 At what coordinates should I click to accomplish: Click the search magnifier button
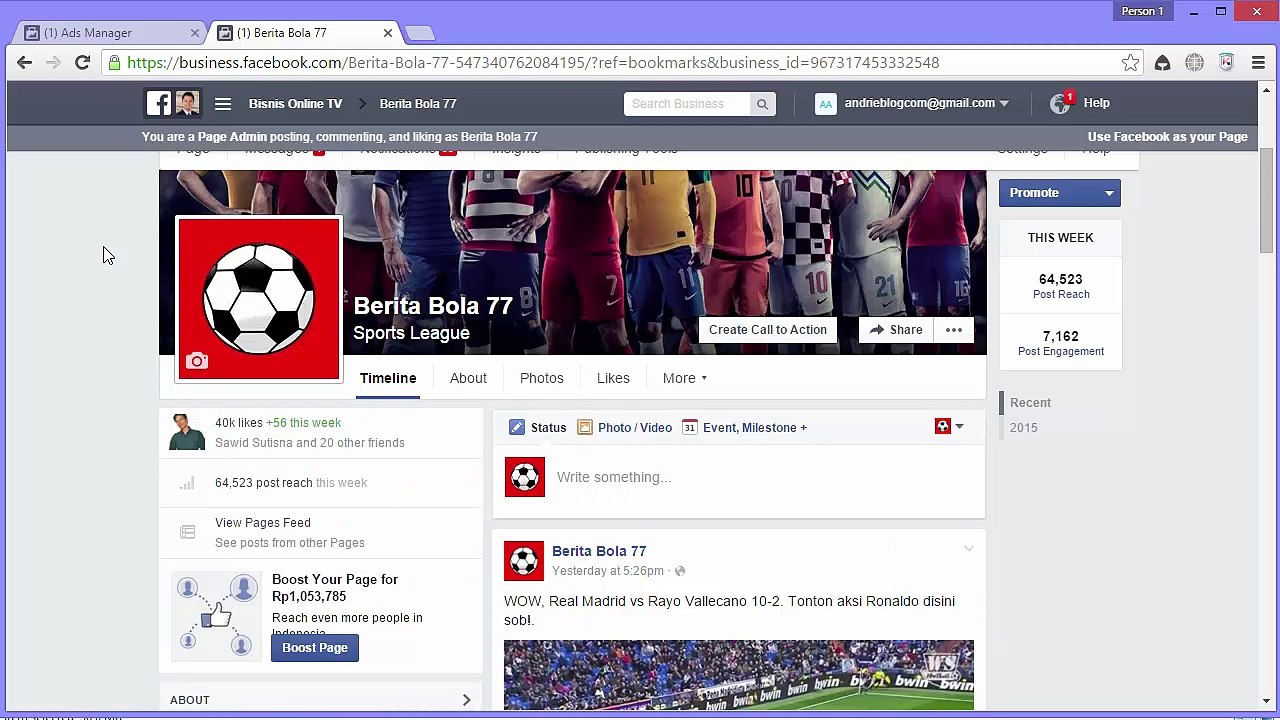tap(762, 104)
